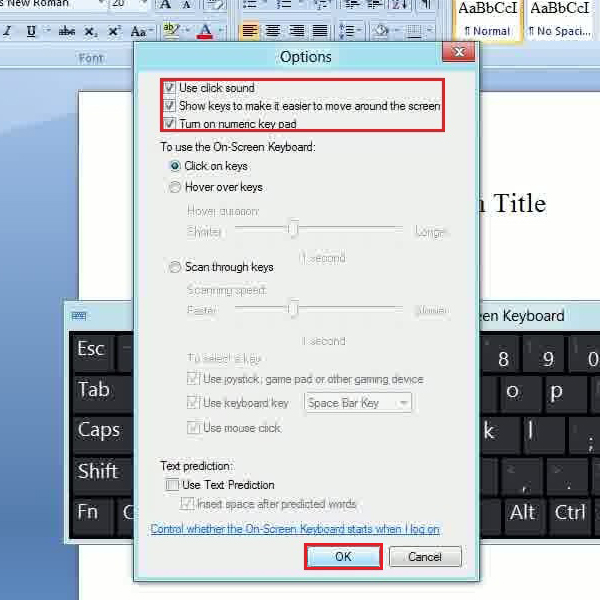
Task: Apply numbered list formatting
Action: tap(283, 5)
